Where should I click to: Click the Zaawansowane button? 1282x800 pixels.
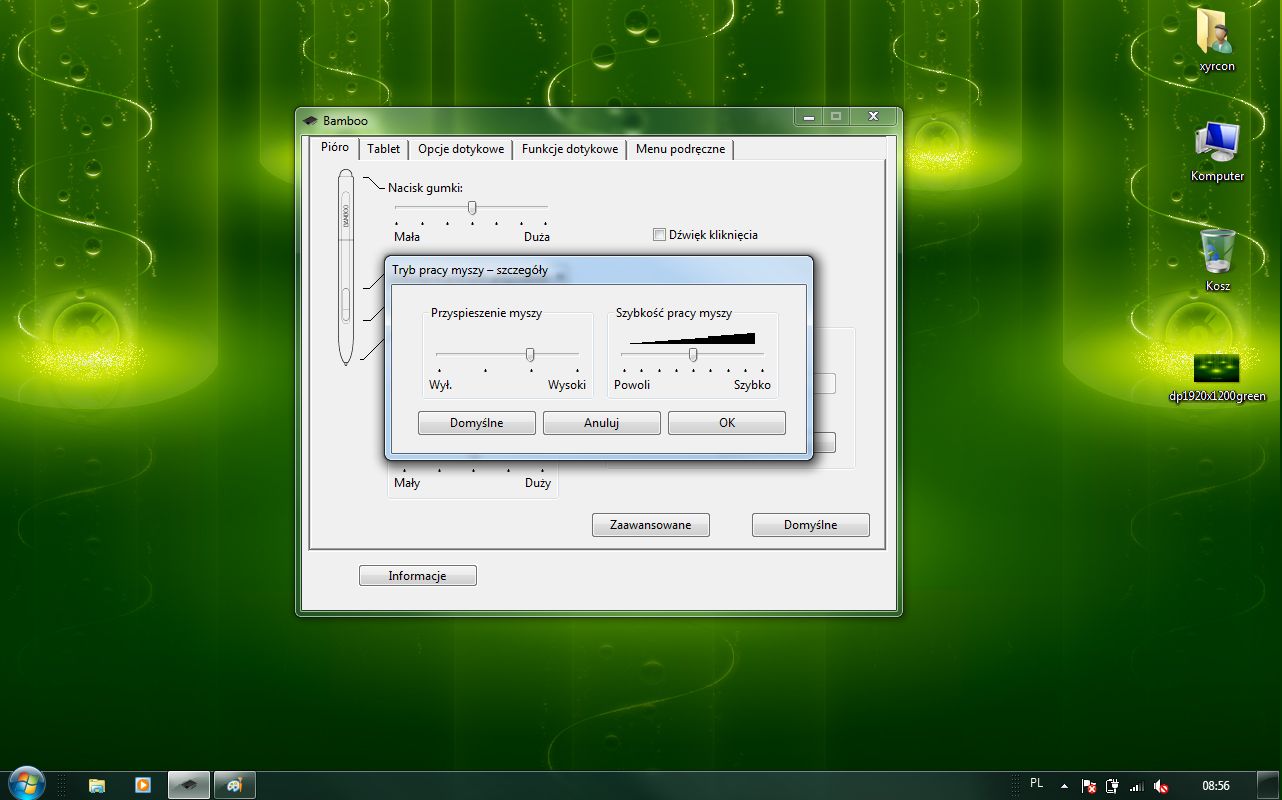click(x=651, y=525)
